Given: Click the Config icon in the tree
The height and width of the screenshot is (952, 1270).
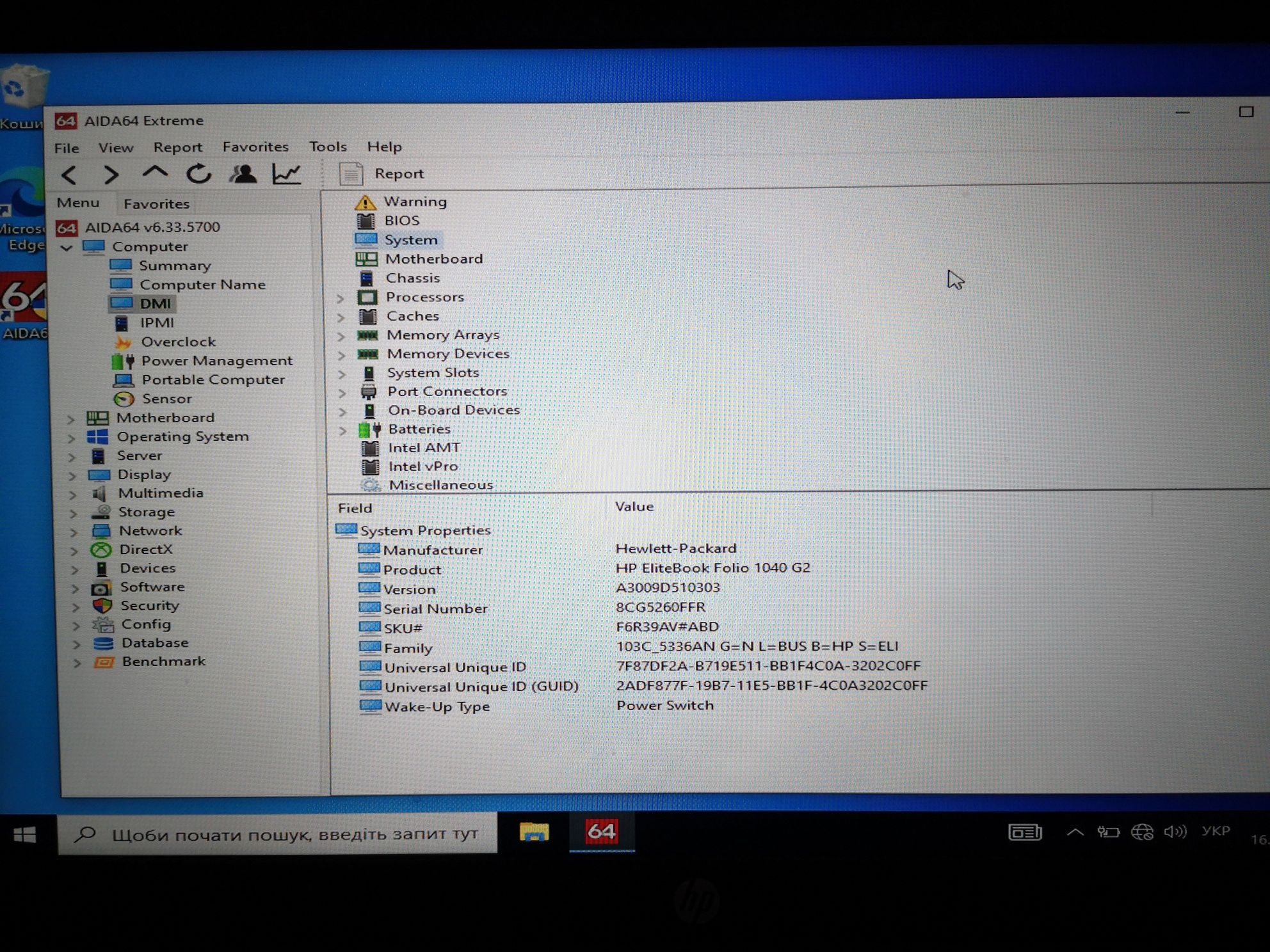Looking at the screenshot, I should 102,624.
